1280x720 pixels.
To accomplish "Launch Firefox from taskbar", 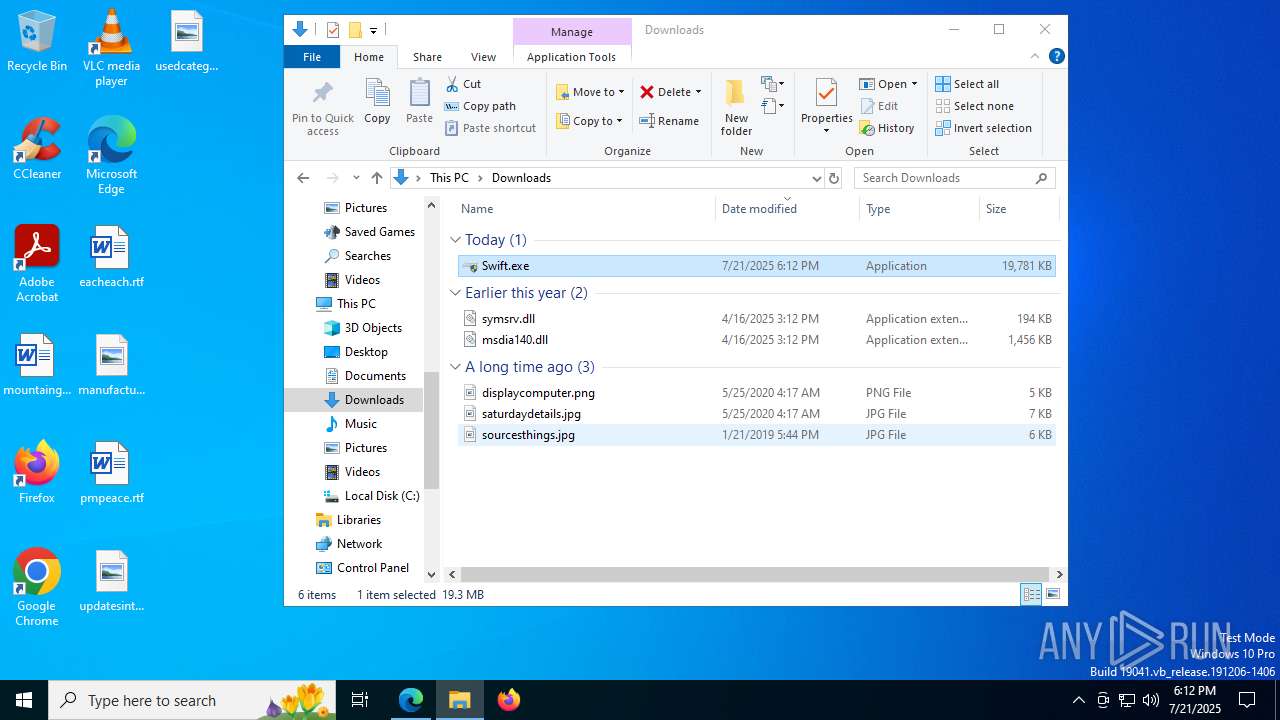I will [x=509, y=700].
